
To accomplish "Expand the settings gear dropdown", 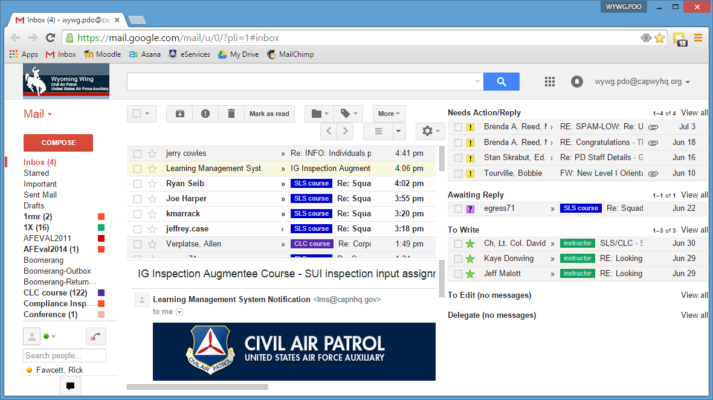I will tap(430, 131).
